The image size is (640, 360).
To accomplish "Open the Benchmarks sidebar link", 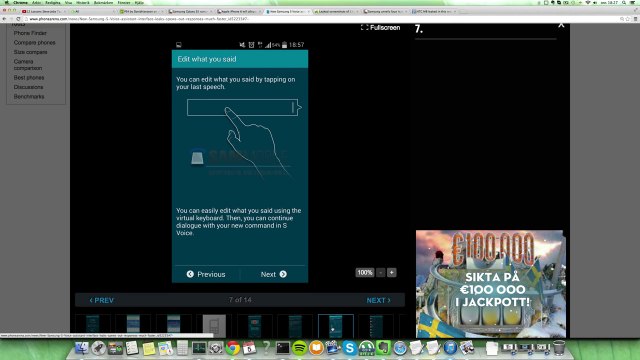I will (29, 97).
